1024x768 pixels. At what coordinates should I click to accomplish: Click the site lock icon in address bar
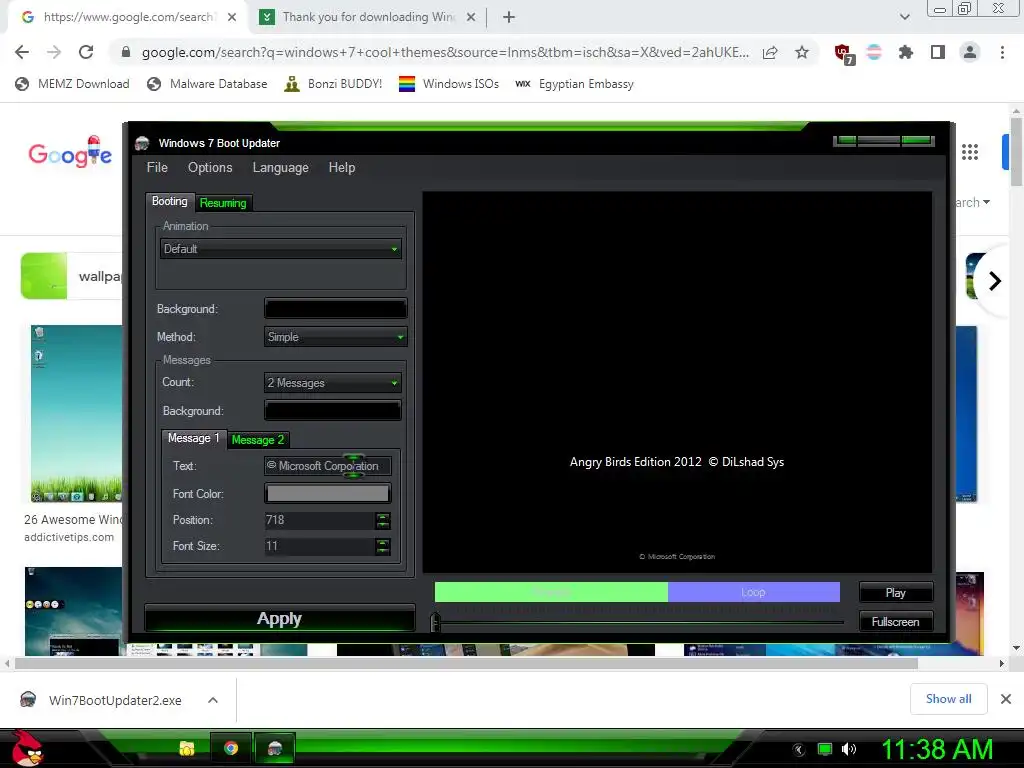point(126,52)
